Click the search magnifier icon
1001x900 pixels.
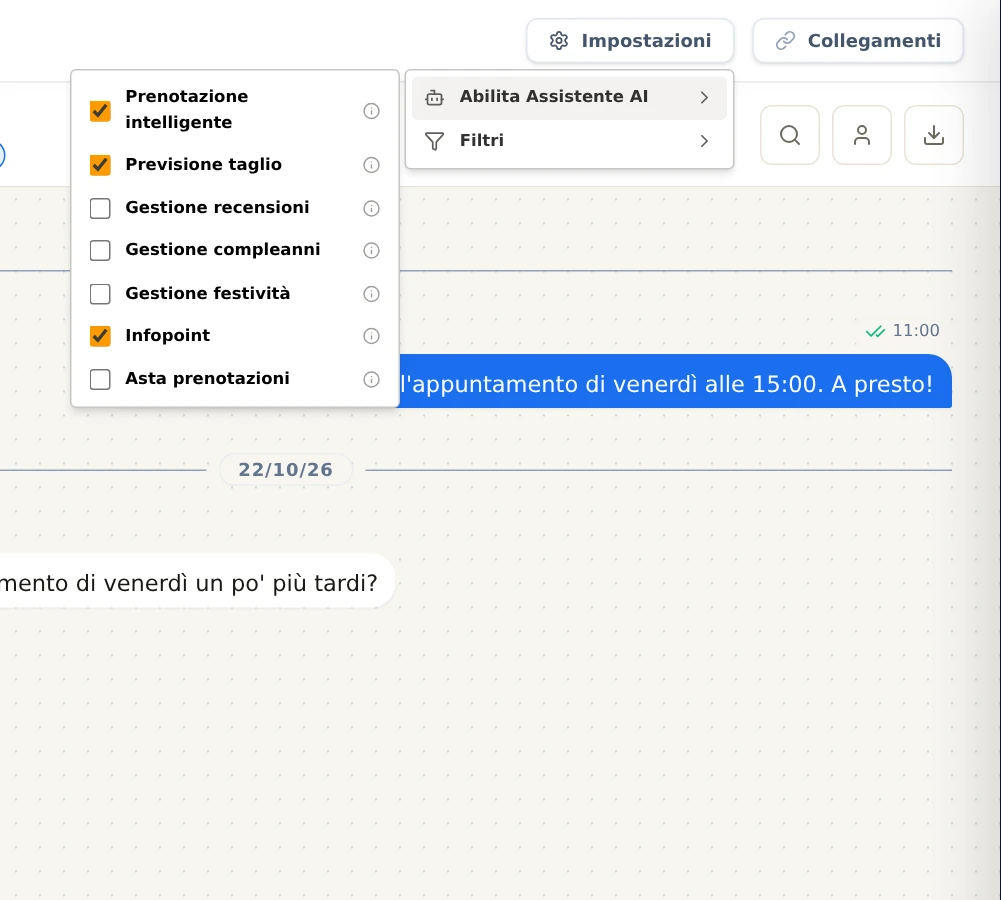point(790,135)
